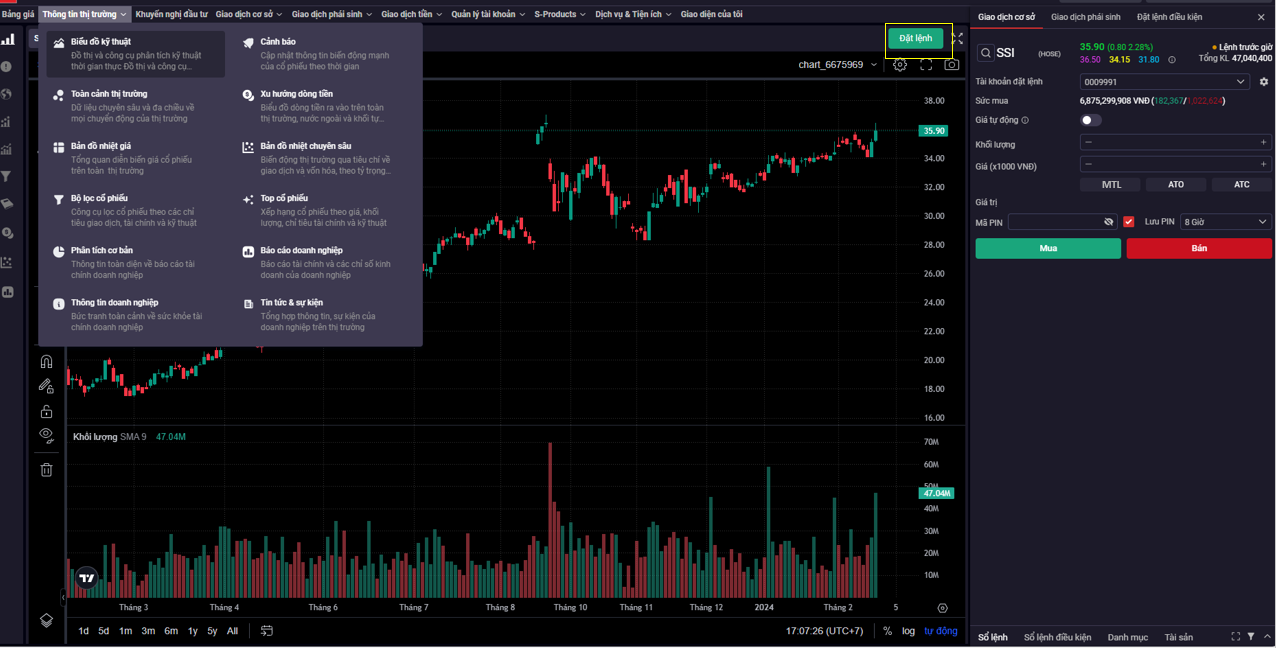Hide all drawings eye icon
Screen dimensions: 1276x648
click(46, 435)
